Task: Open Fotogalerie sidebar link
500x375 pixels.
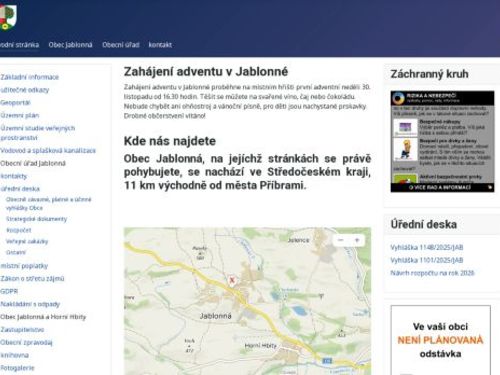Action: (x=17, y=368)
